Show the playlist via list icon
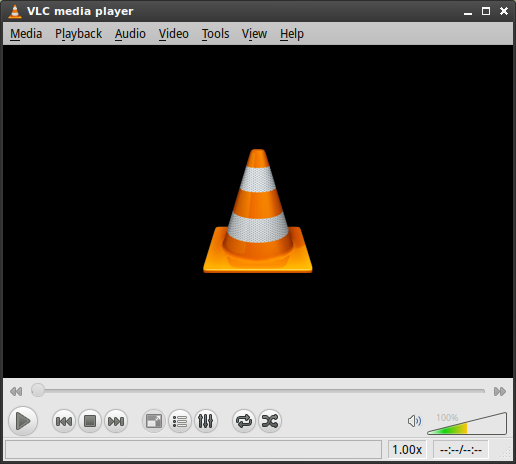Image resolution: width=516 pixels, height=464 pixels. click(180, 421)
